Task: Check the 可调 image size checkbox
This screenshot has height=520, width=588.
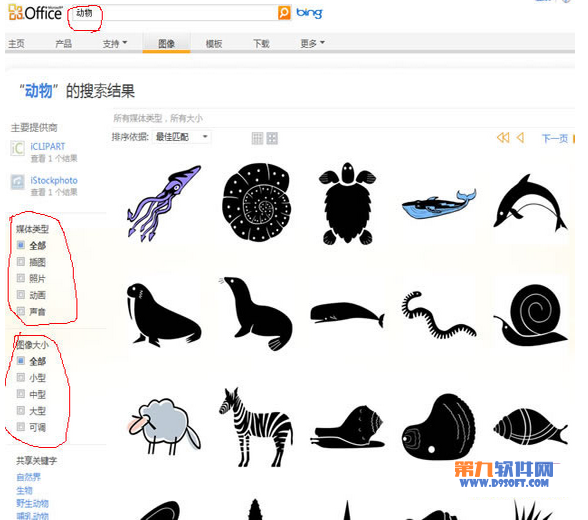Action: [x=21, y=427]
